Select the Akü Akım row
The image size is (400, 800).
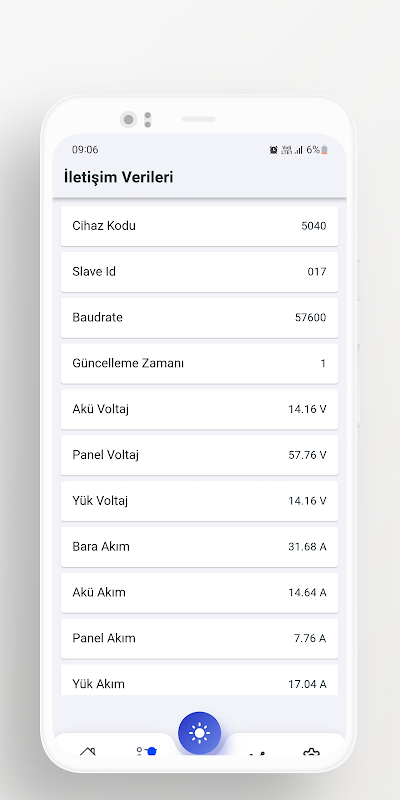point(199,593)
